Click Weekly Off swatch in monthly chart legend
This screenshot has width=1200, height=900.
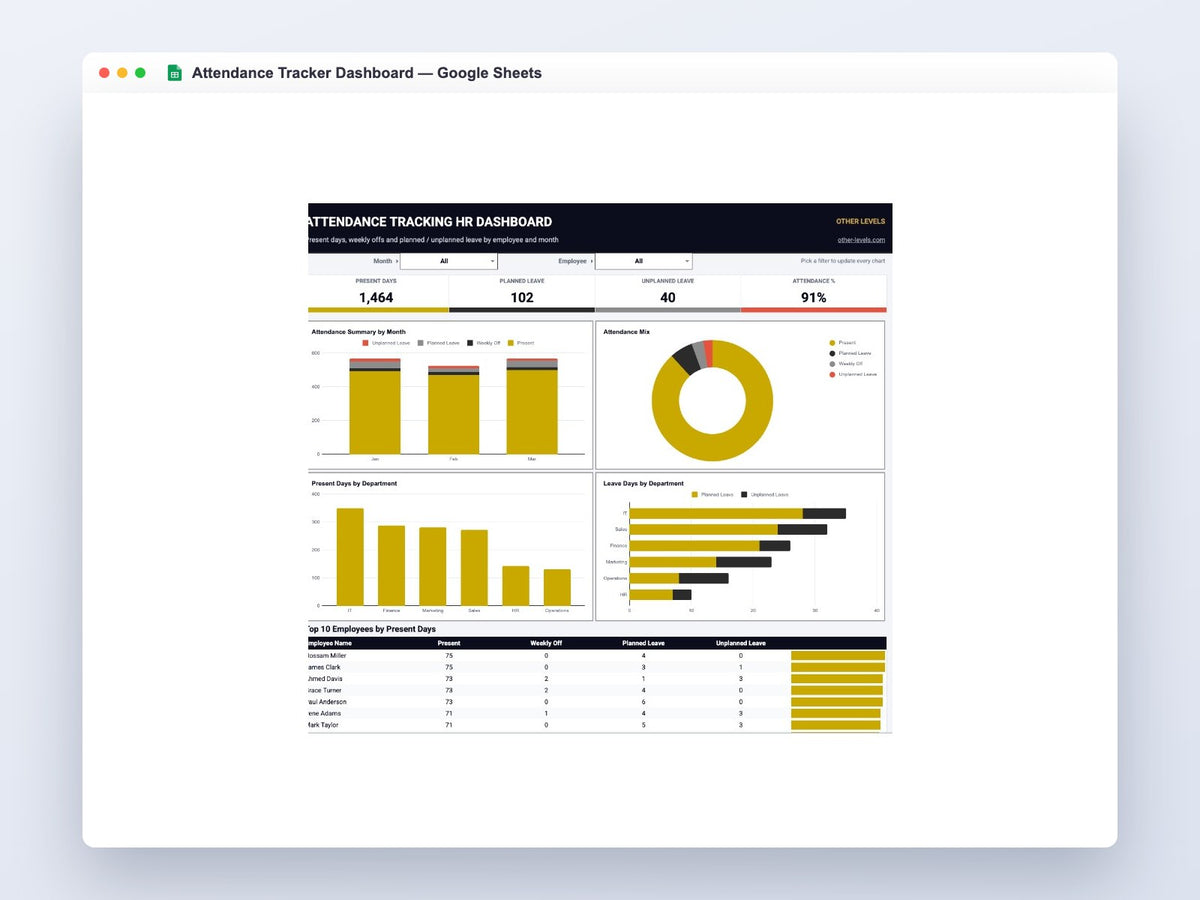[x=471, y=343]
